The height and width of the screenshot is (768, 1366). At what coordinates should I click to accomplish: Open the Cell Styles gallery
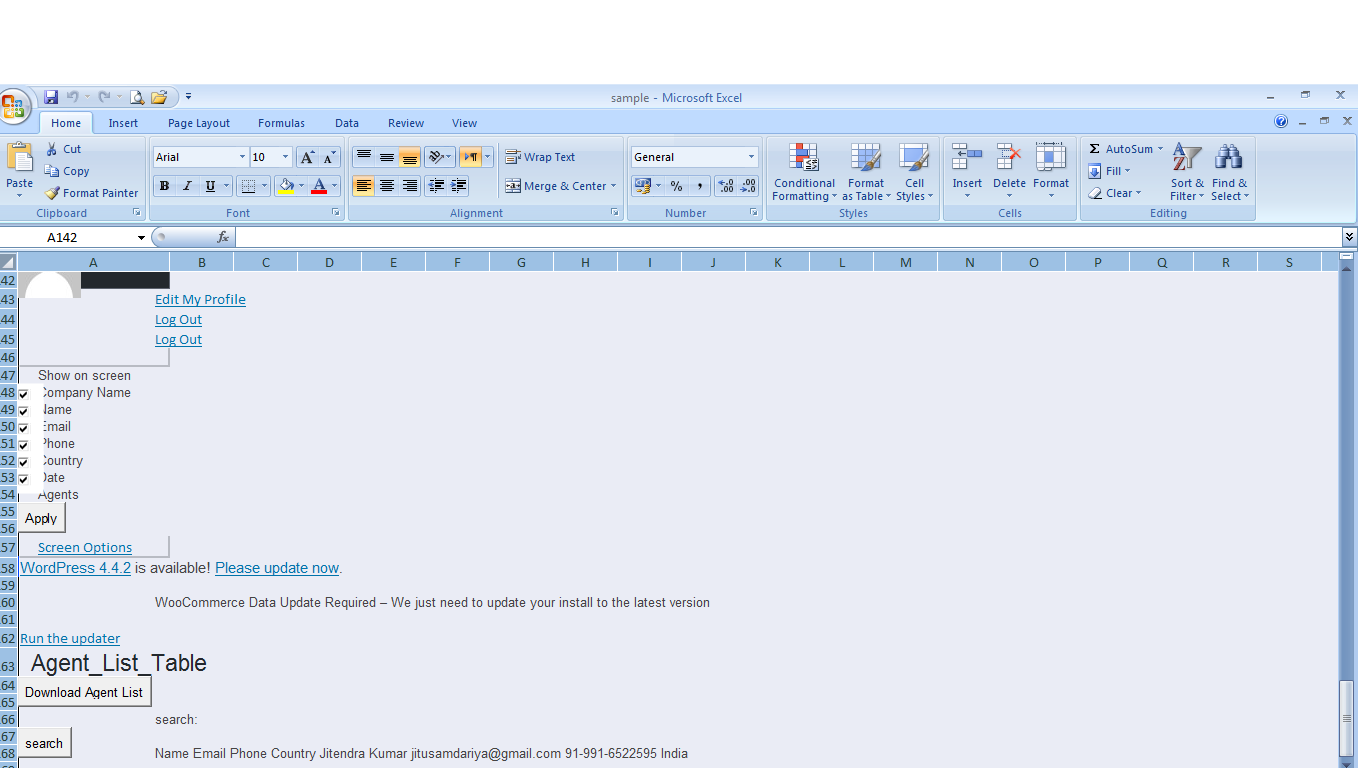(914, 172)
